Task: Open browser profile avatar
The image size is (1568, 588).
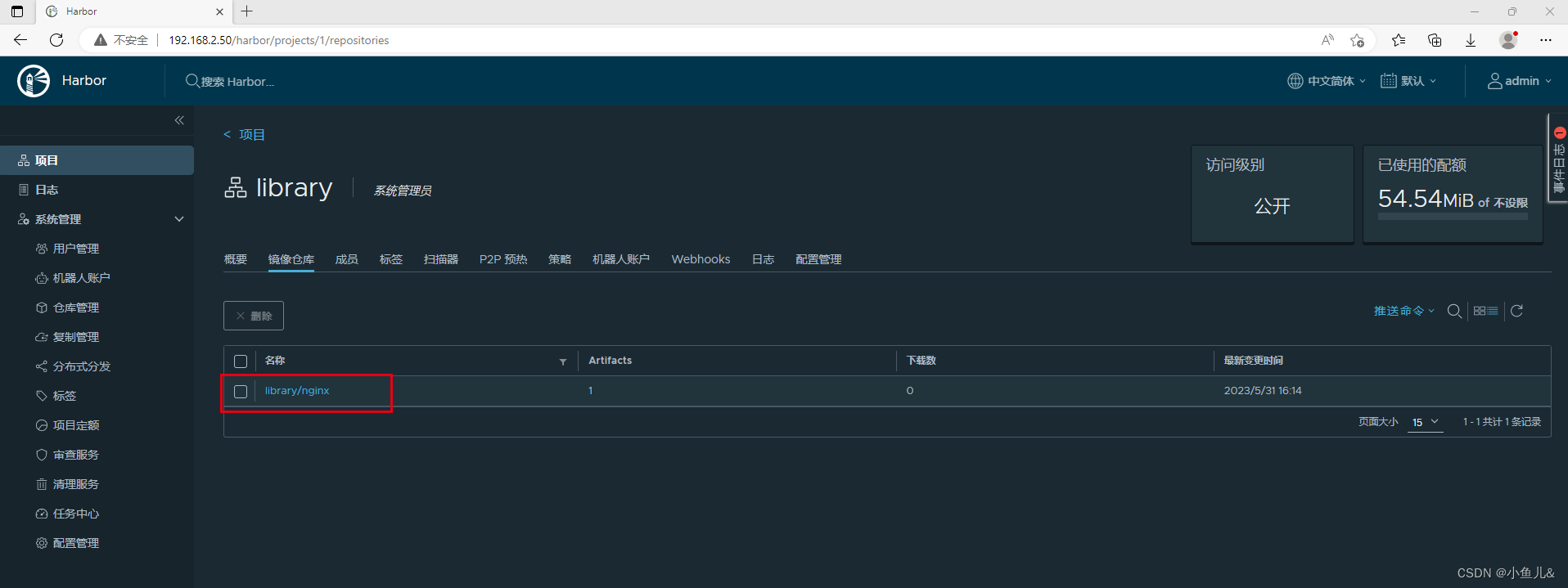Action: tap(1508, 40)
